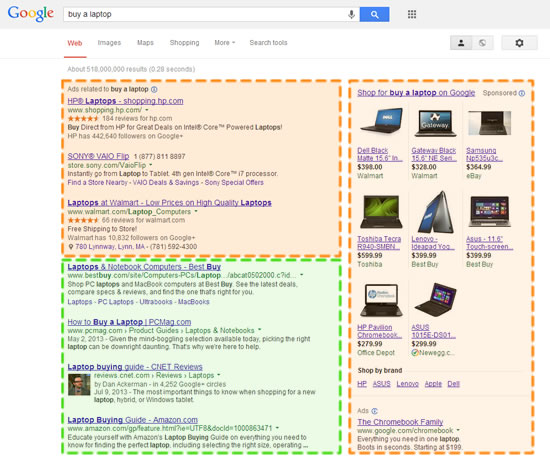Viewport: 550px width, 457px height.
Task: Click Sony Special Offers sitelink
Action: tap(234, 183)
